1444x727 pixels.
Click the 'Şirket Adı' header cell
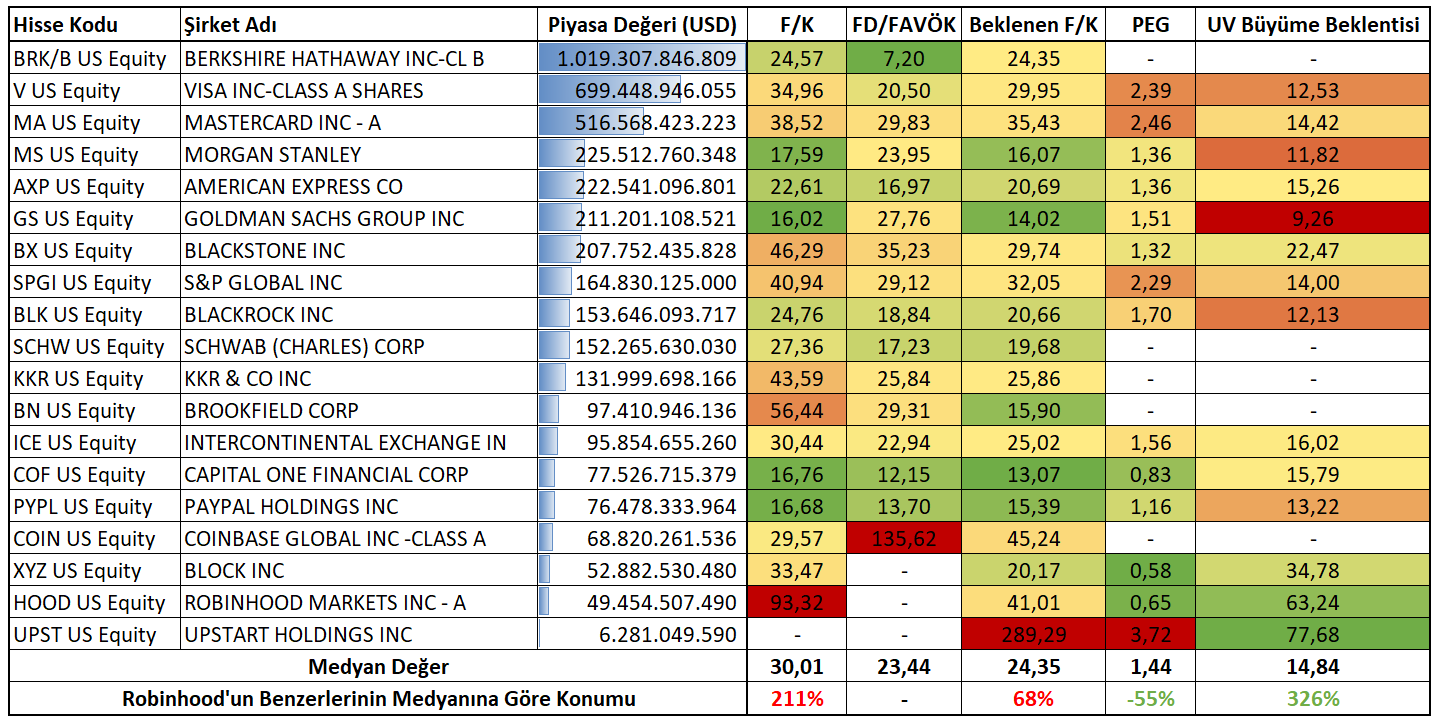[x=359, y=25]
